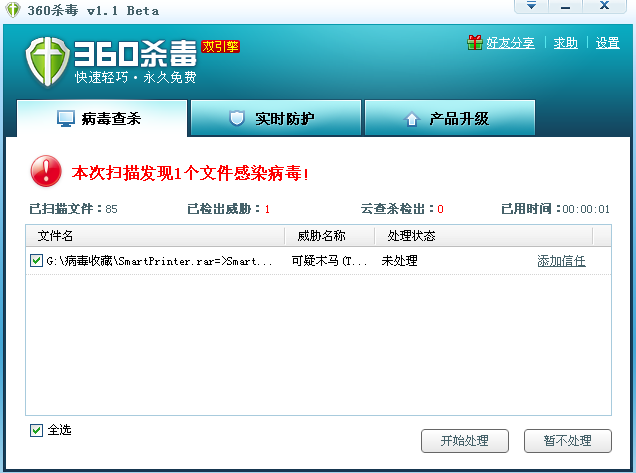Click the 已检出威胁 count value

(x=267, y=209)
